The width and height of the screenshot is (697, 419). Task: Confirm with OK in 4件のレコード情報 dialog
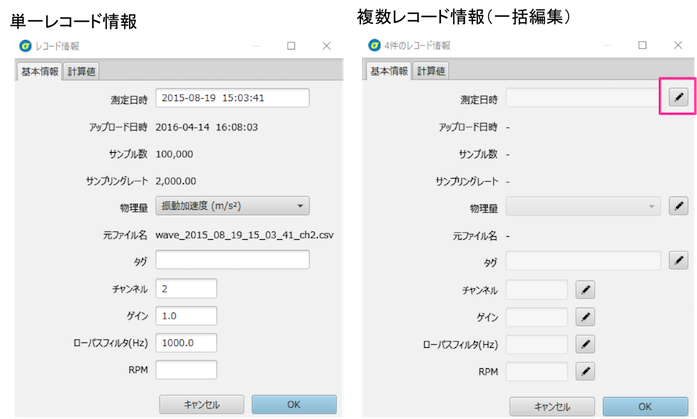644,405
